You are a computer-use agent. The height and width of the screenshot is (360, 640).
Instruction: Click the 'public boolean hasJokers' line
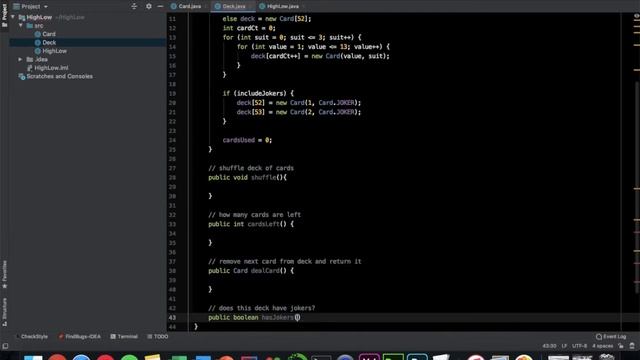pos(254,318)
